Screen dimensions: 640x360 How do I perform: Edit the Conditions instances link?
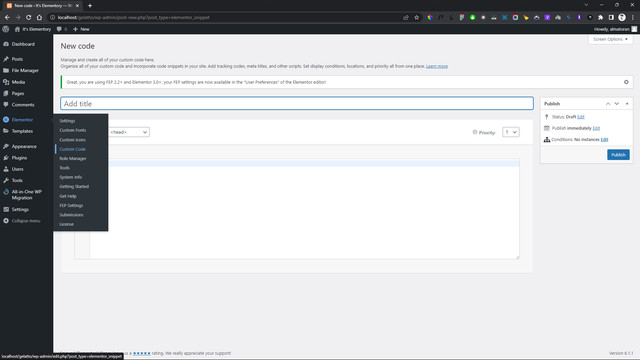604,140
